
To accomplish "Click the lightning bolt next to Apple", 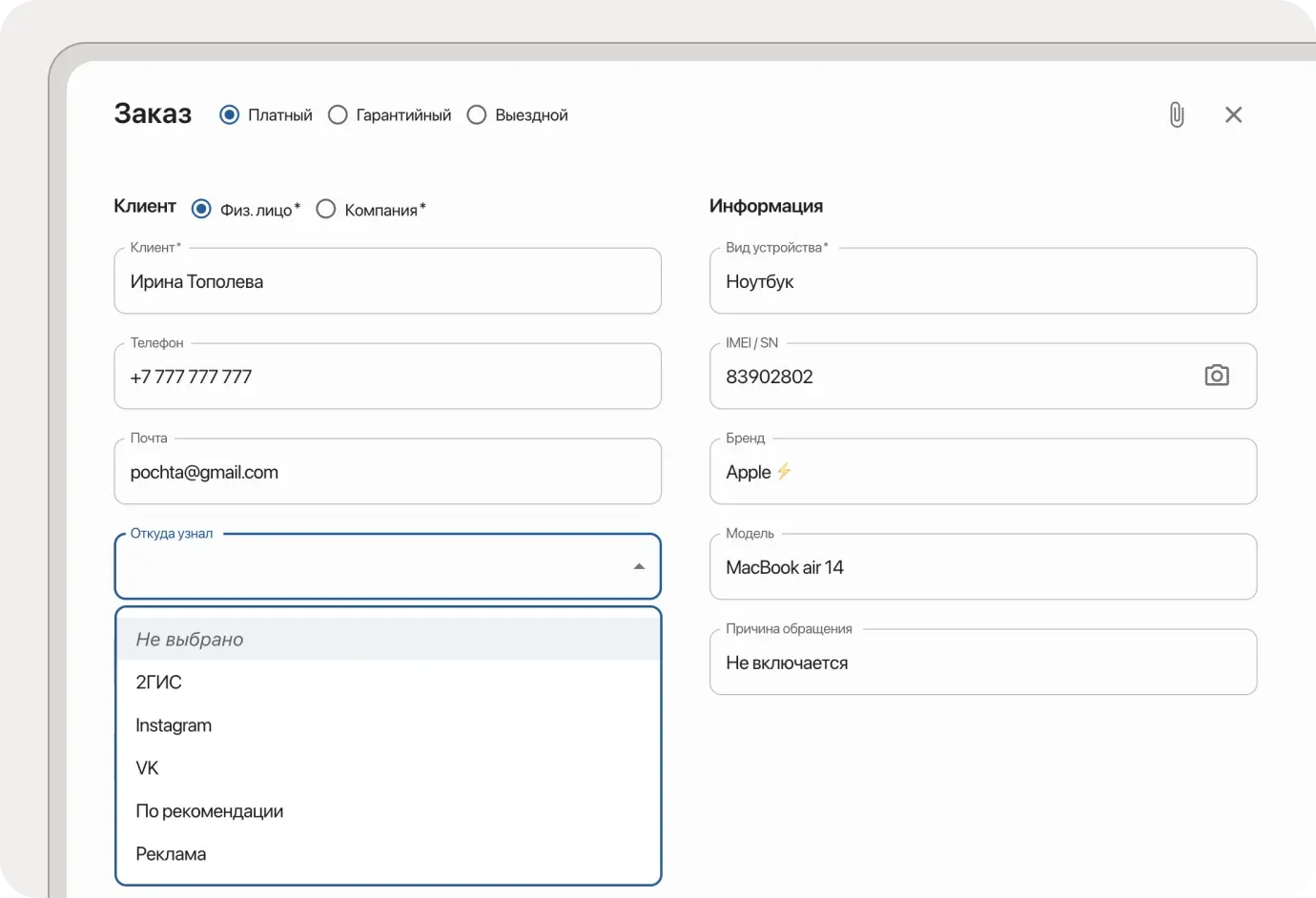I will (x=784, y=472).
